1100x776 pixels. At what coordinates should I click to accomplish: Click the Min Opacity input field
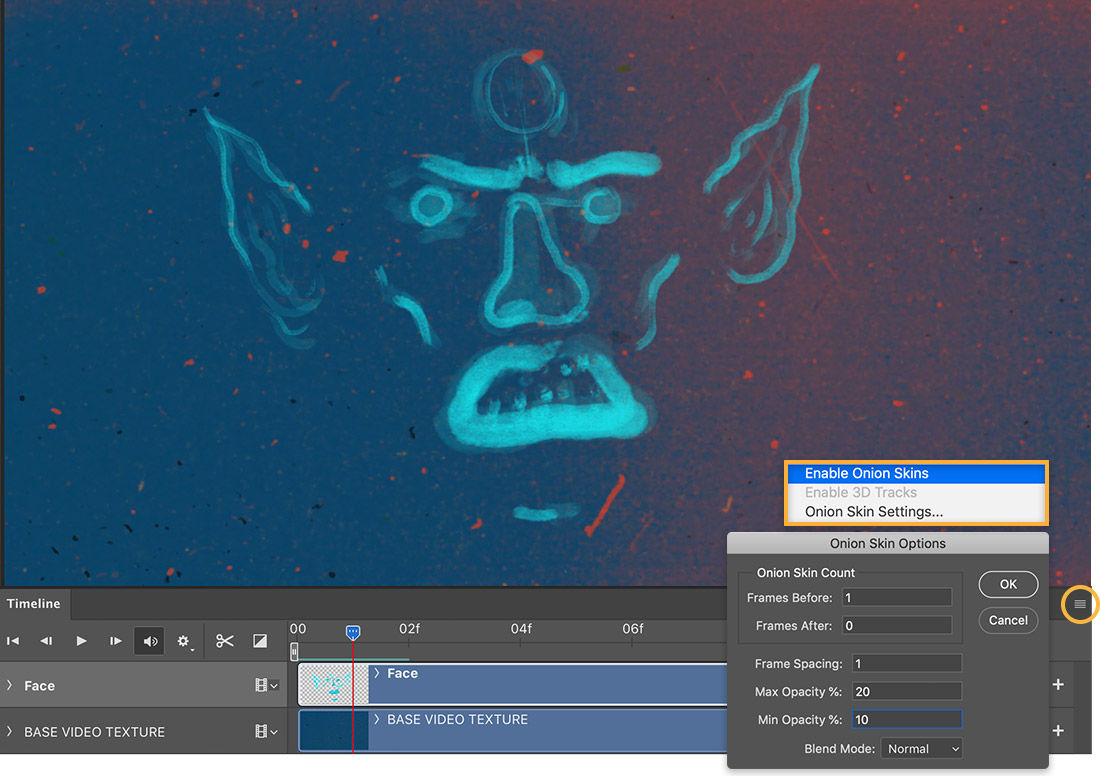tap(906, 719)
